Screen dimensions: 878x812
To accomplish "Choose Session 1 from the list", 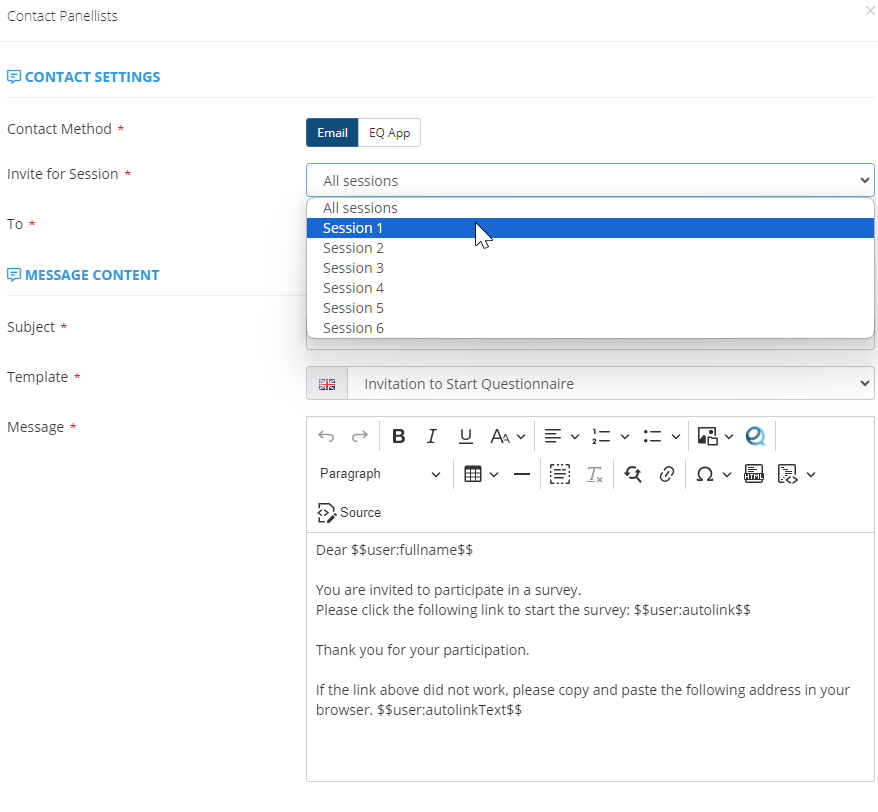I will 353,228.
